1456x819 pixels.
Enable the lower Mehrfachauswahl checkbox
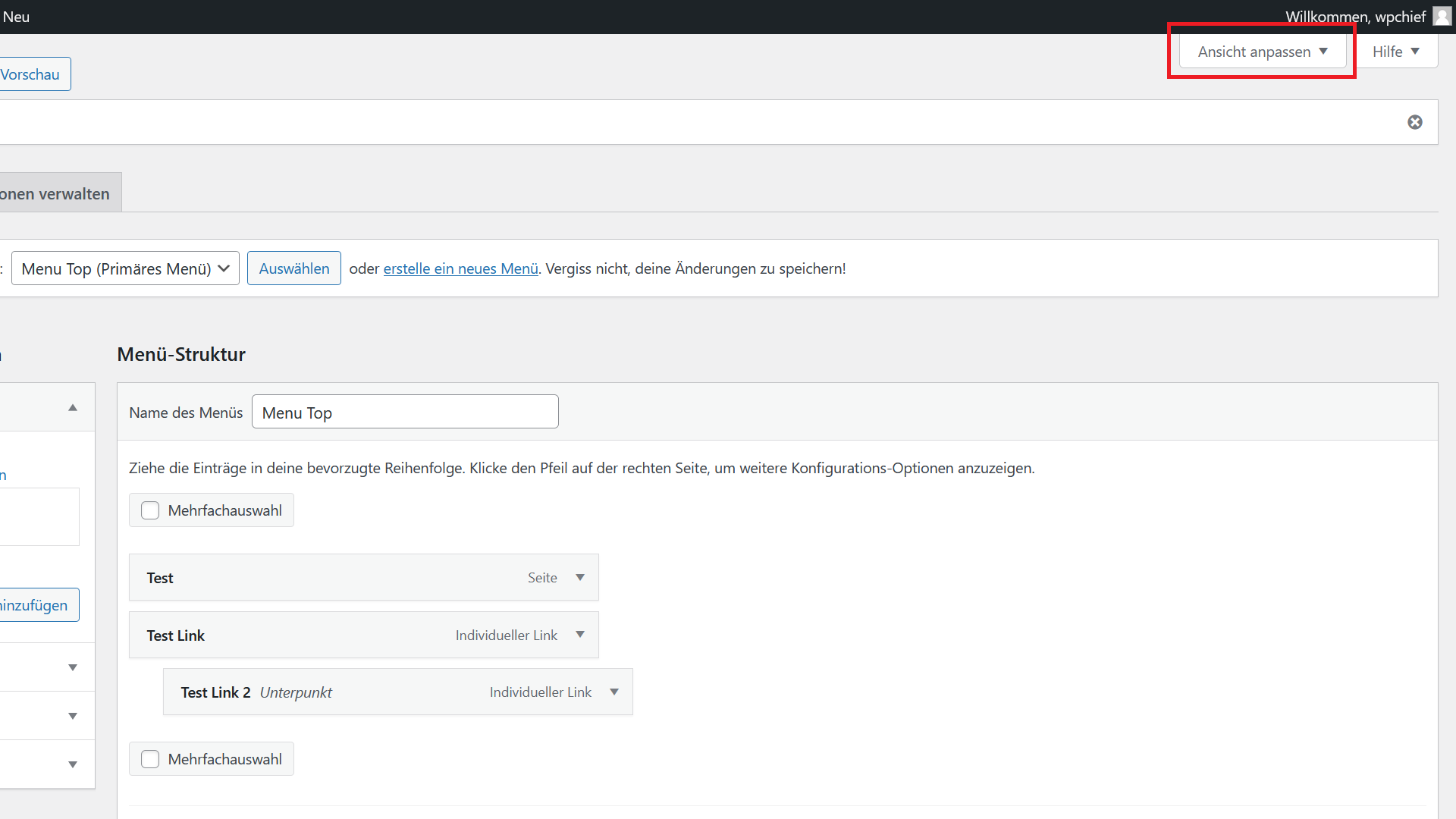coord(150,759)
